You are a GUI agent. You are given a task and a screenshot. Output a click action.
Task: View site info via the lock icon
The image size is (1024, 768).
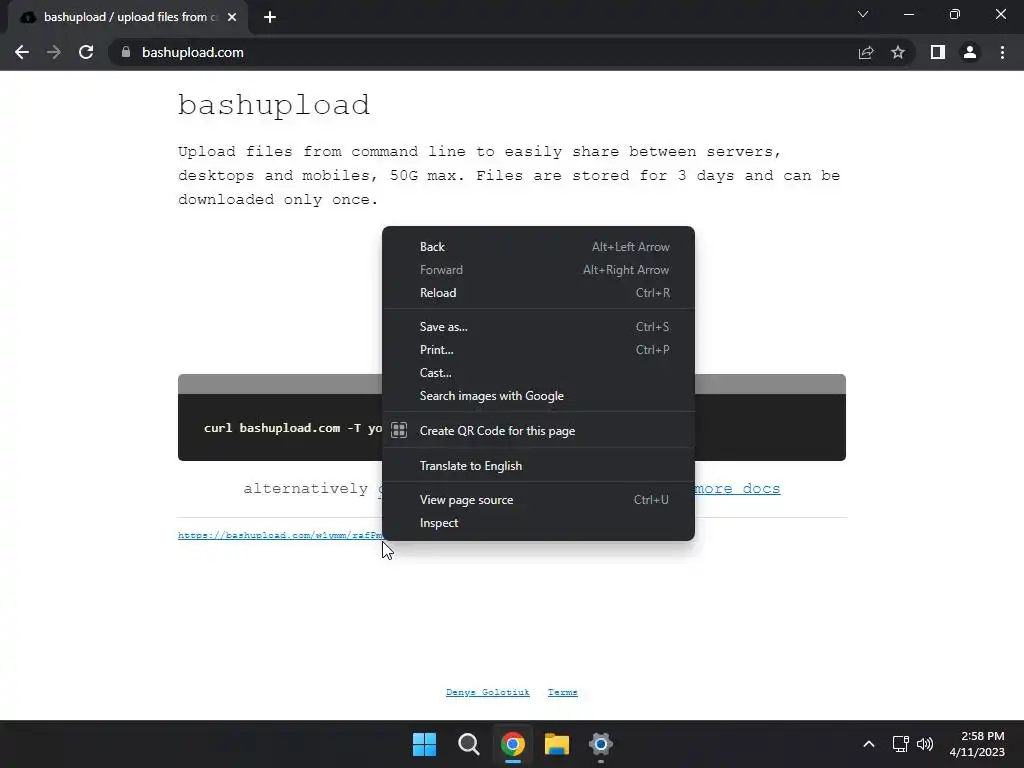pyautogui.click(x=126, y=52)
